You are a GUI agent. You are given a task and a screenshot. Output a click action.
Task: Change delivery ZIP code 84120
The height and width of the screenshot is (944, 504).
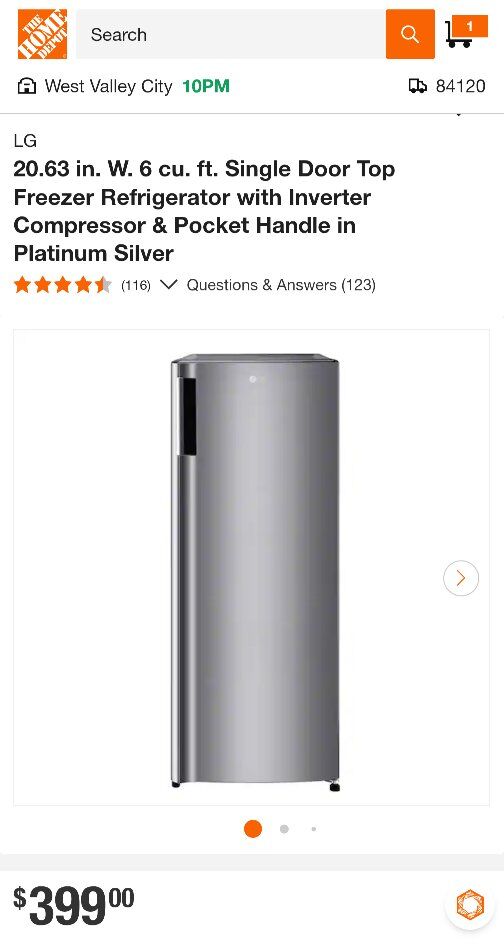click(x=461, y=87)
